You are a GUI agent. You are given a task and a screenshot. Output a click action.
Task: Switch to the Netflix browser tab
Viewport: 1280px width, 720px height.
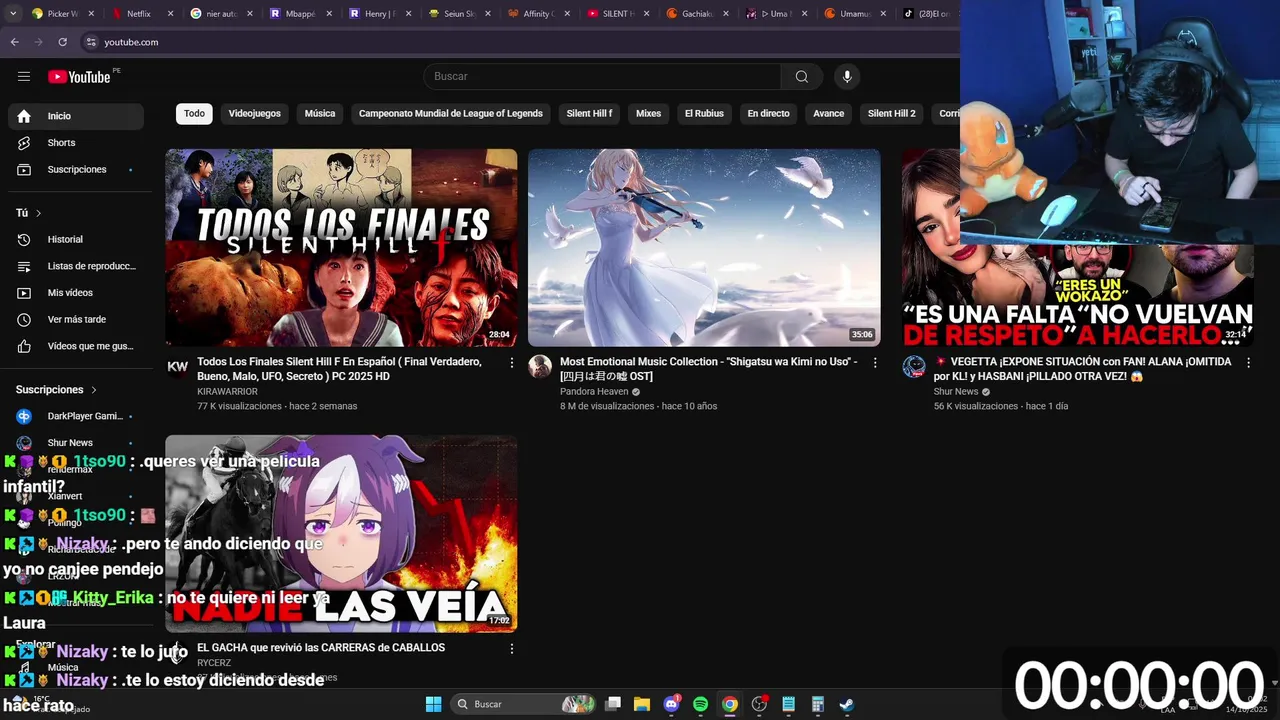coord(139,14)
